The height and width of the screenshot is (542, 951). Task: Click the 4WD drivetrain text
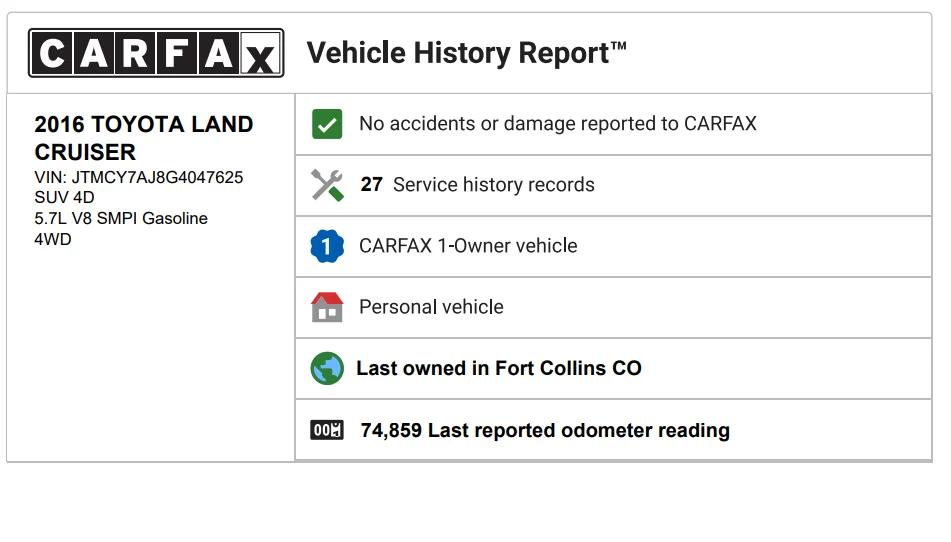click(53, 239)
